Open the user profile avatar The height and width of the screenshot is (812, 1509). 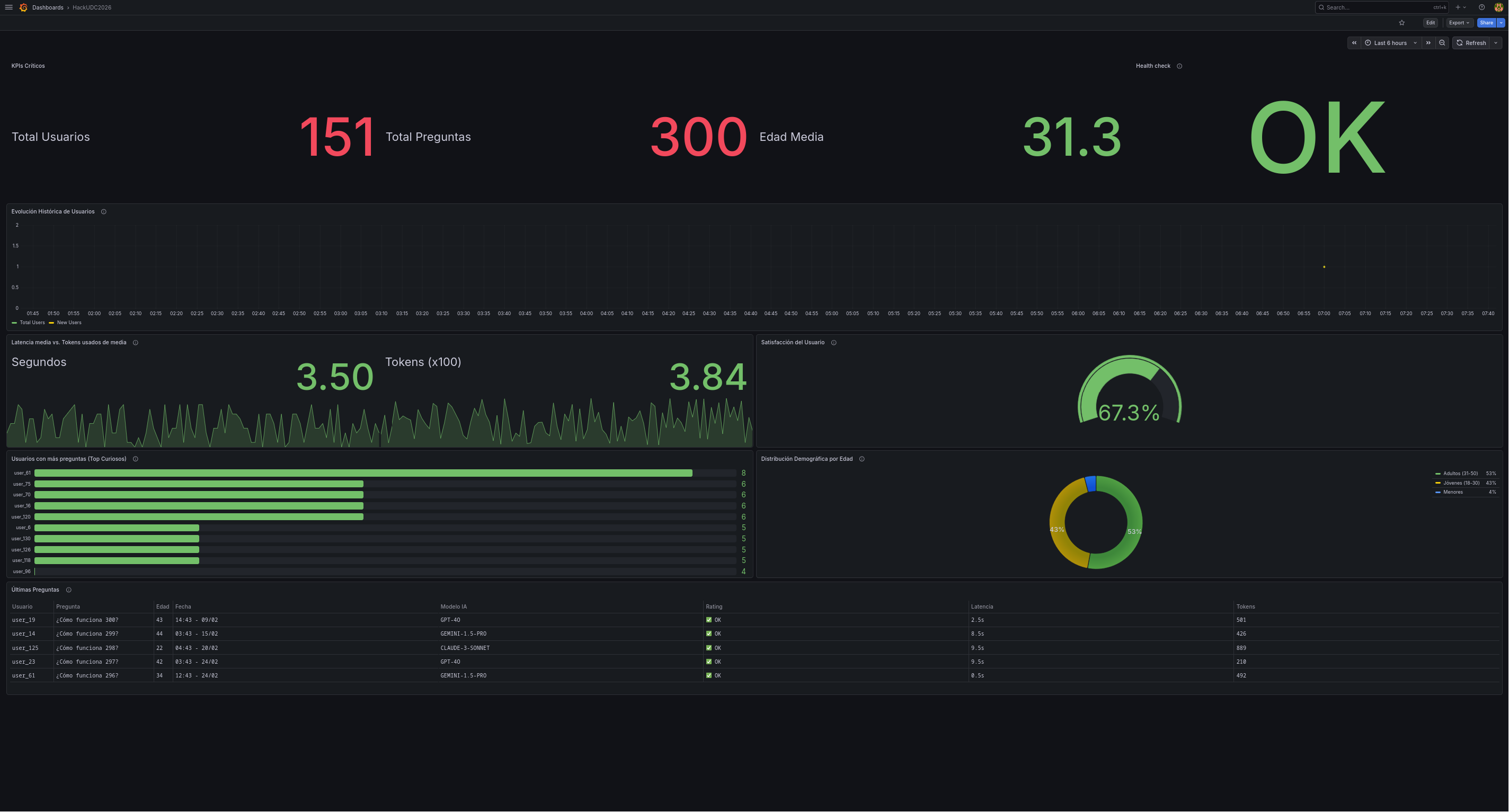[x=1498, y=7]
